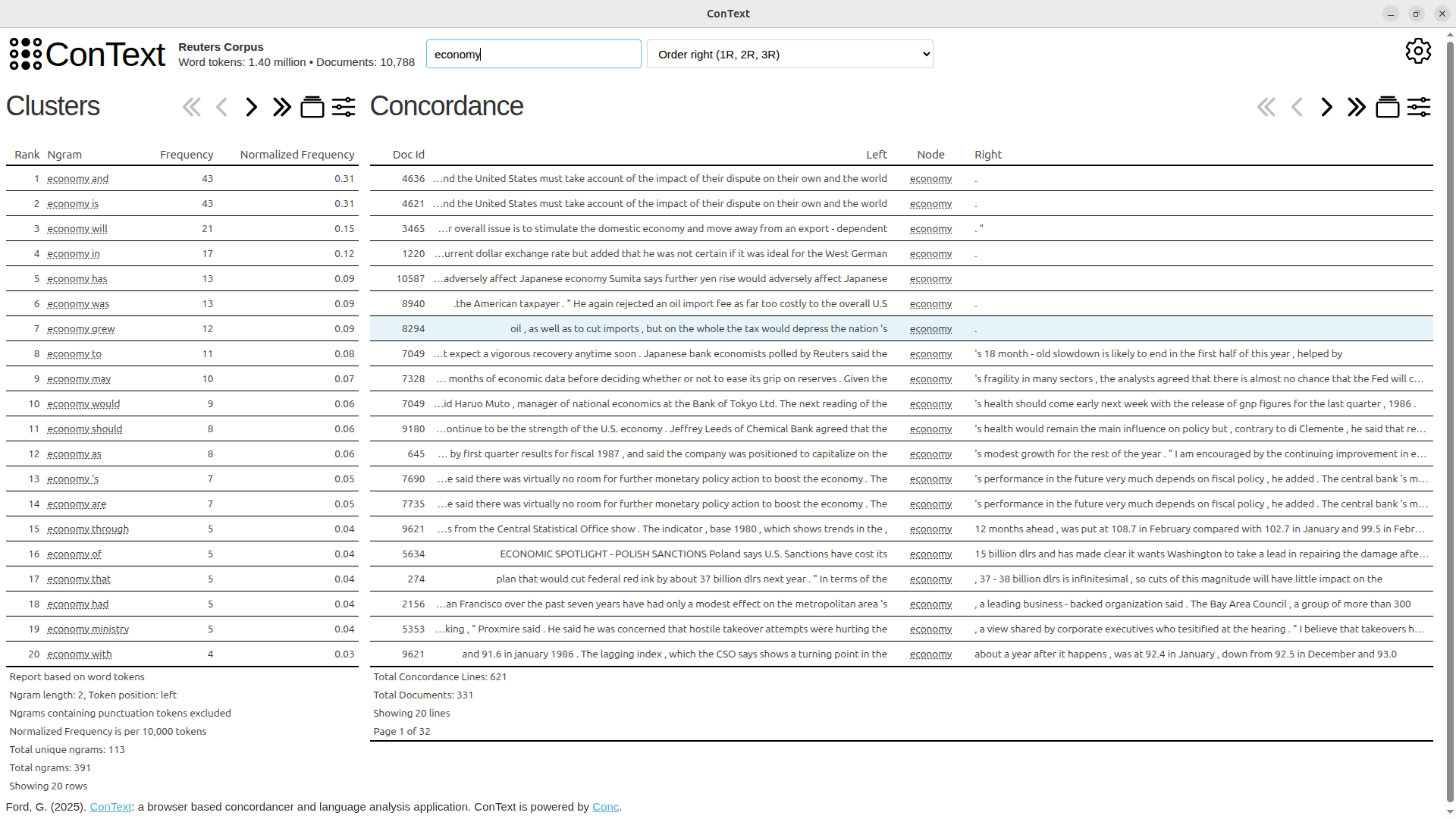Open the Order right (1R, 2R, 3R) dropdown
The width and height of the screenshot is (1456, 819).
pyautogui.click(x=789, y=54)
